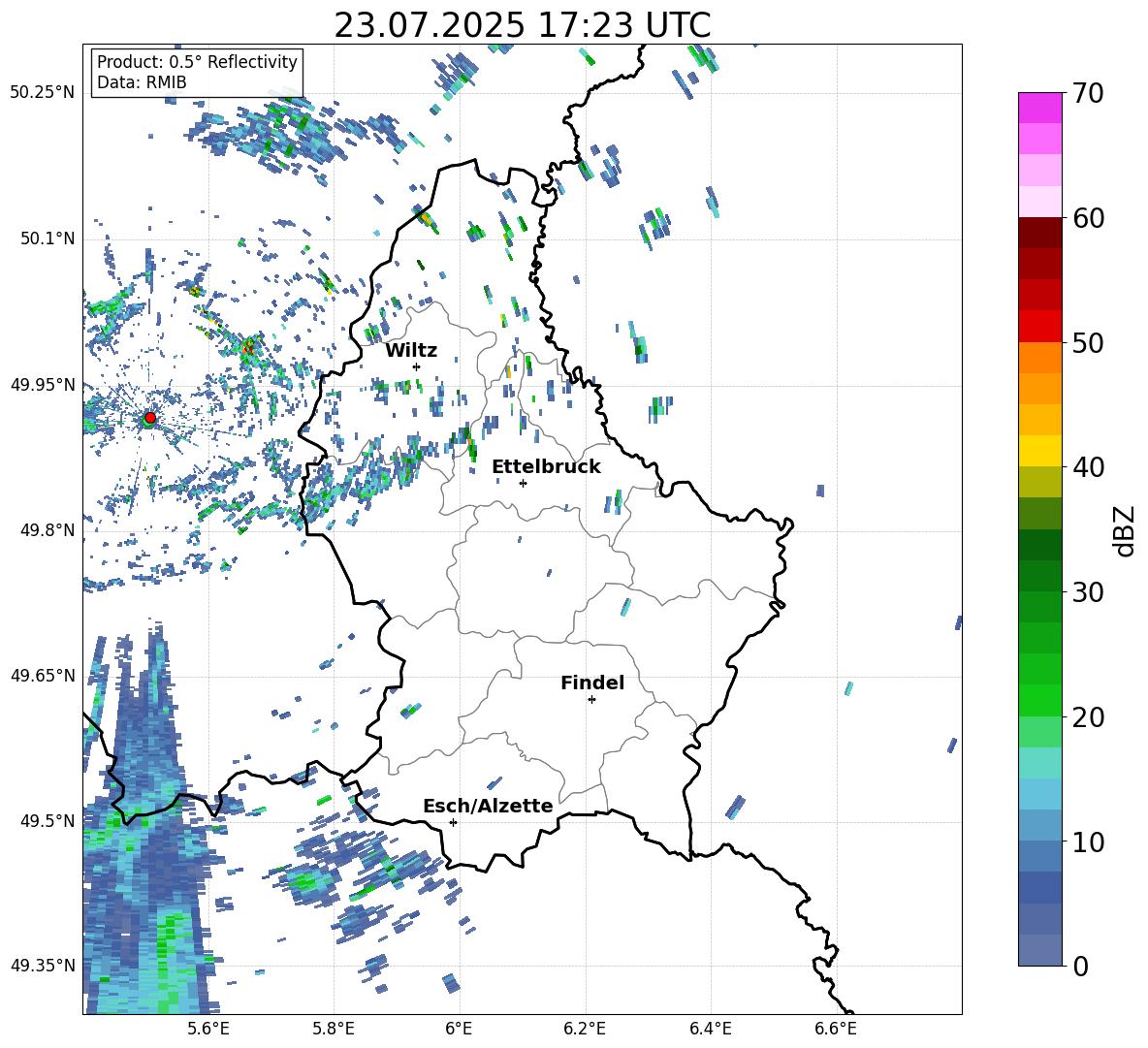Click the Wiltz station cross marker
Screen dimensions: 1148x1048
pos(417,366)
